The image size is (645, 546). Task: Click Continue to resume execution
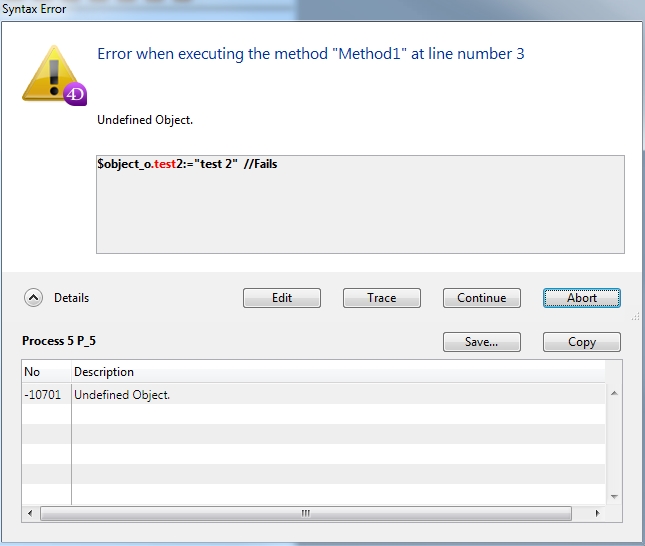tap(482, 298)
